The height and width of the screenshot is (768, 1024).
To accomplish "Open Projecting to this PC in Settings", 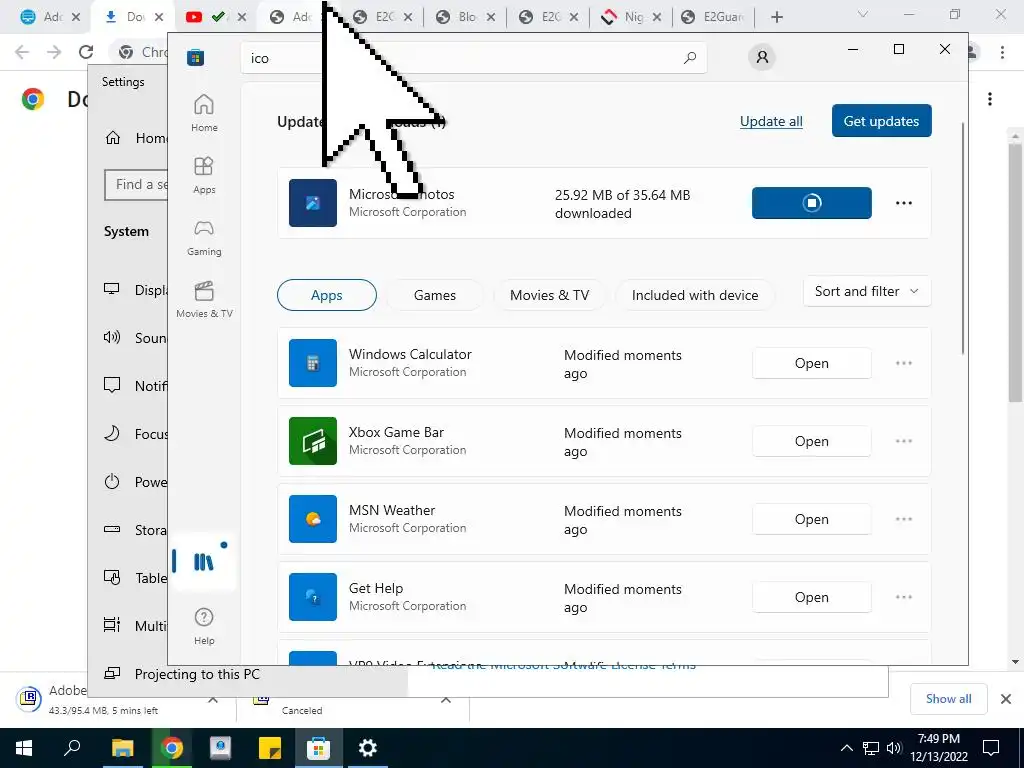I will [197, 674].
